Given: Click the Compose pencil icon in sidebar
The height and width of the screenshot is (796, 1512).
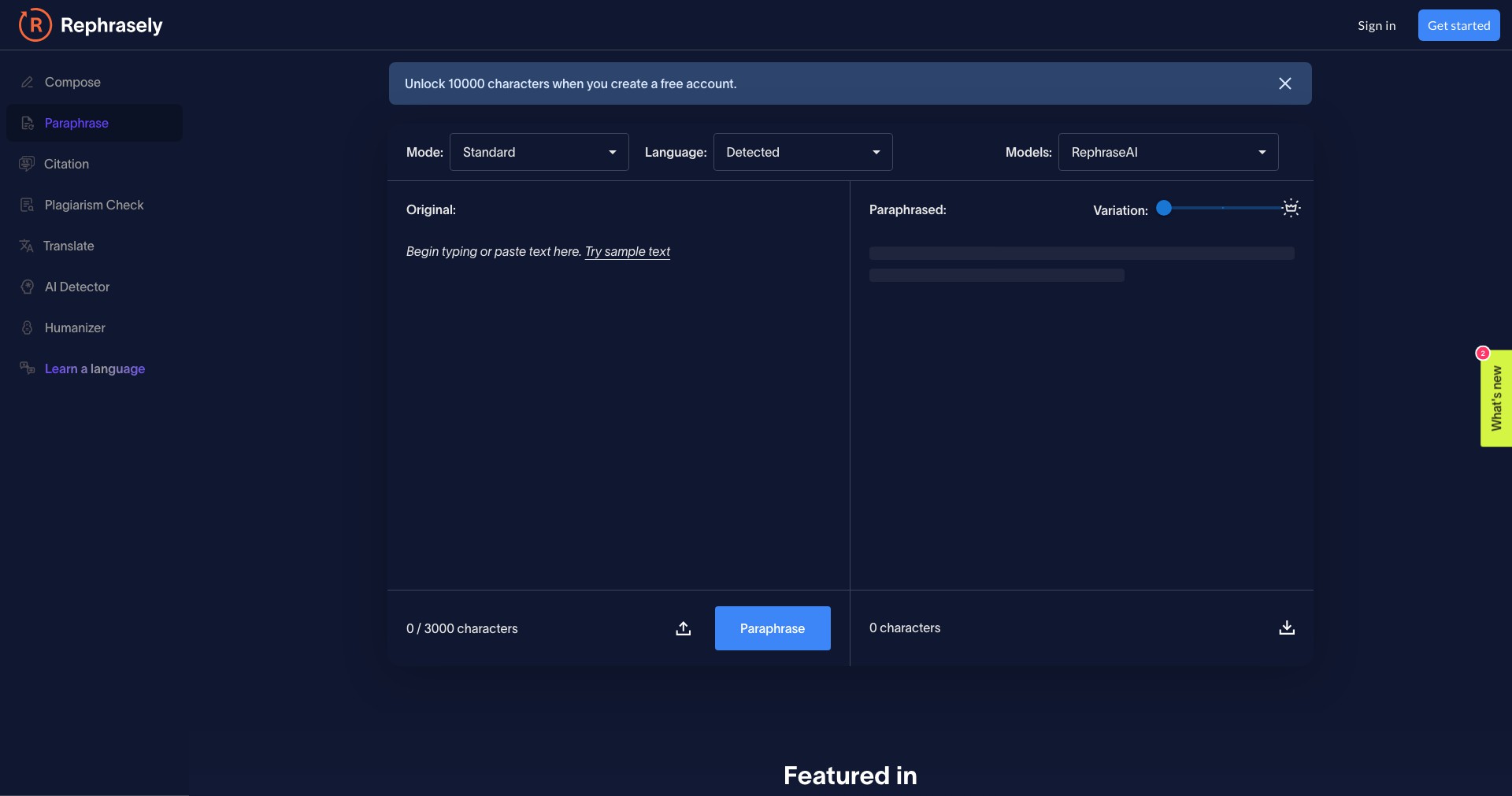Looking at the screenshot, I should (27, 82).
